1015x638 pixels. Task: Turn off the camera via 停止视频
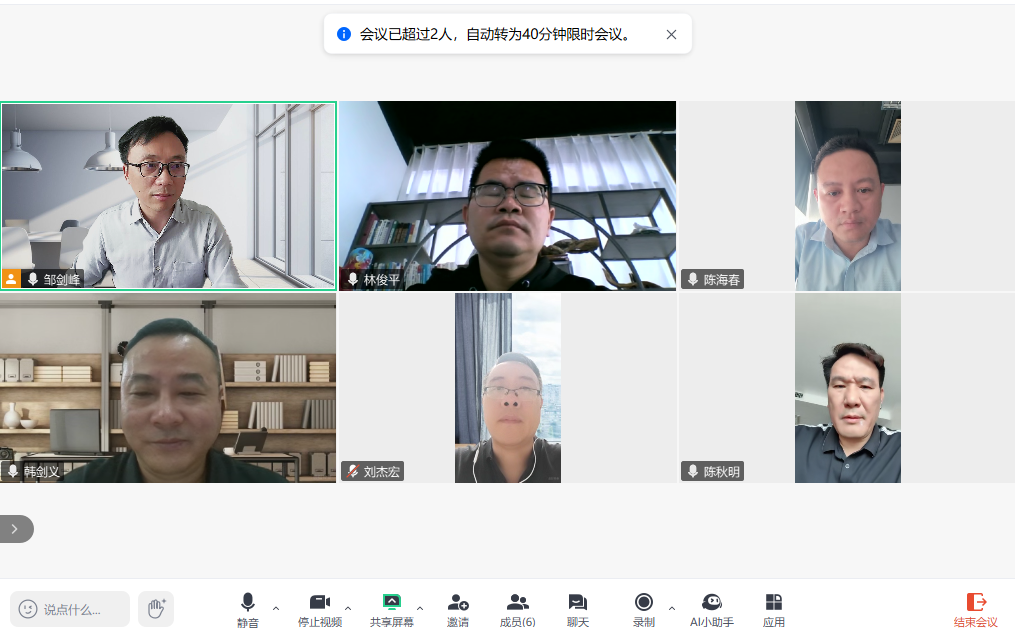coord(320,609)
